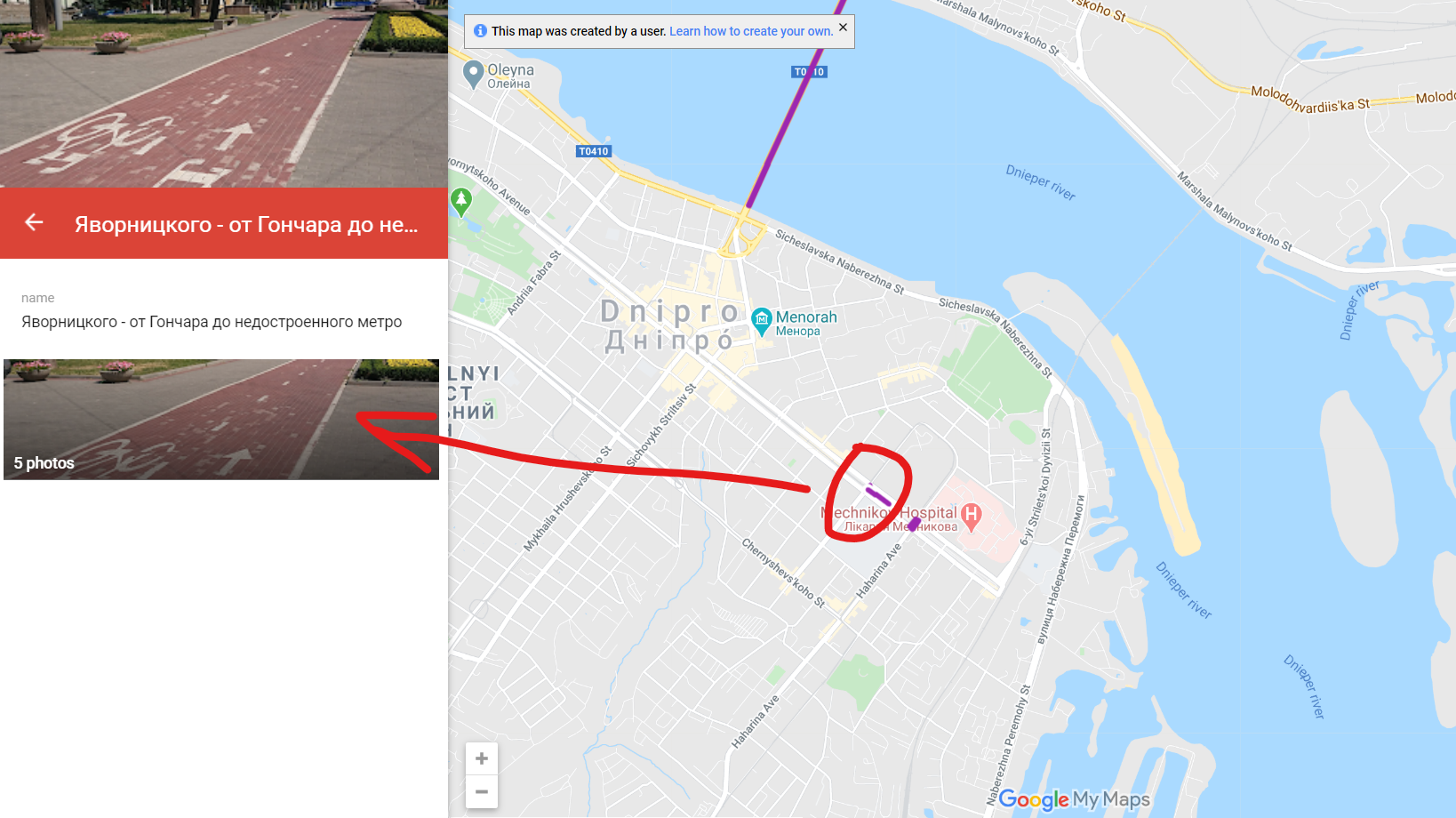This screenshot has width=1456, height=818.
Task: Click the purple marker near Haharina Ave
Action: (x=914, y=525)
